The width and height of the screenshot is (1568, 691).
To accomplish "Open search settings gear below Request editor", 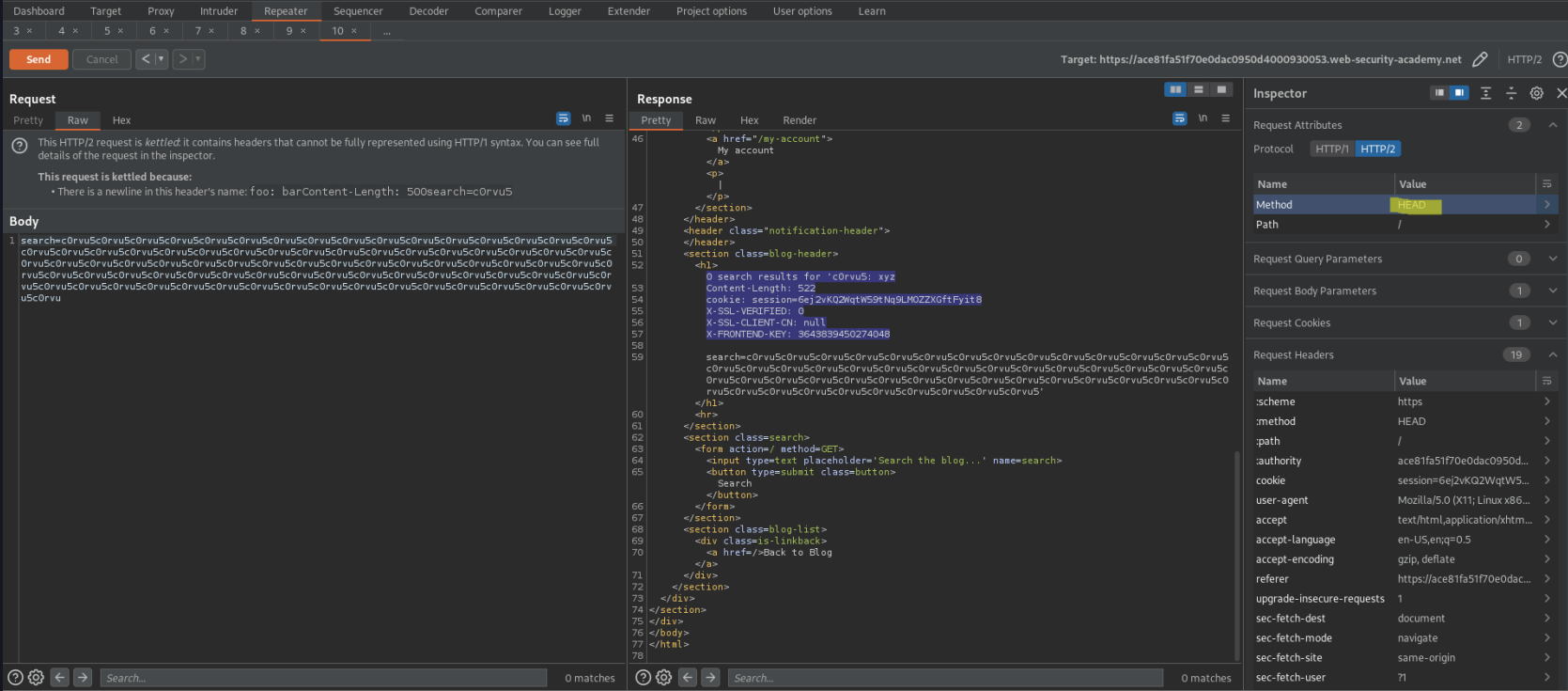I will [36, 677].
